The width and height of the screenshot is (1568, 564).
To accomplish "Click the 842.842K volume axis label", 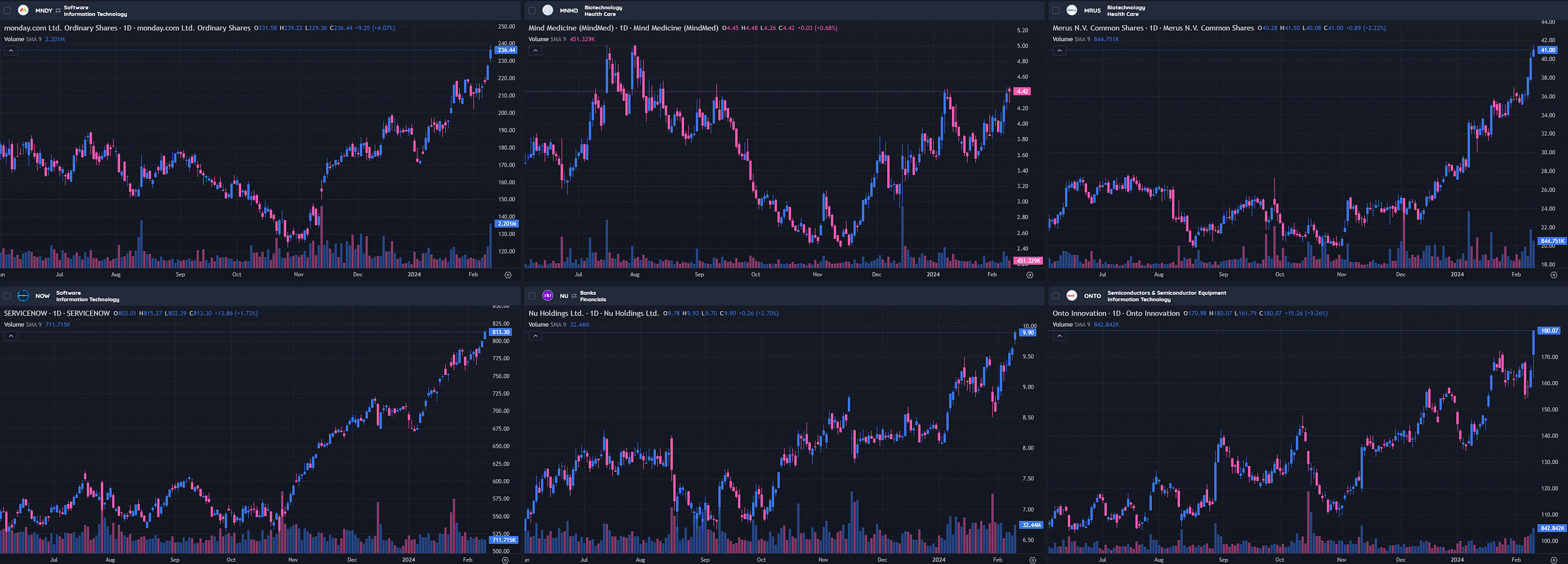I will point(1552,528).
